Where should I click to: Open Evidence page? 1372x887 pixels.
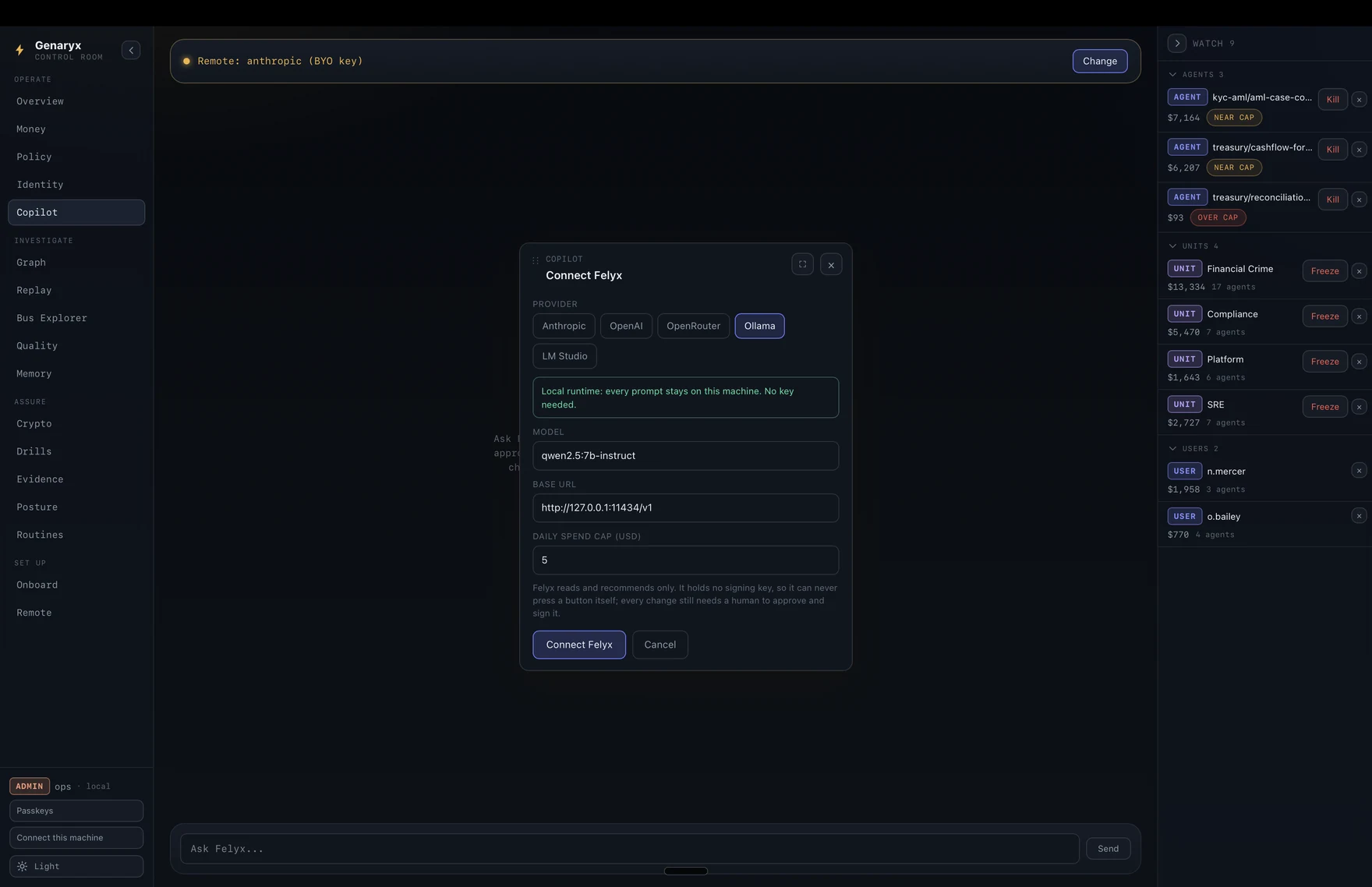[x=76, y=479]
